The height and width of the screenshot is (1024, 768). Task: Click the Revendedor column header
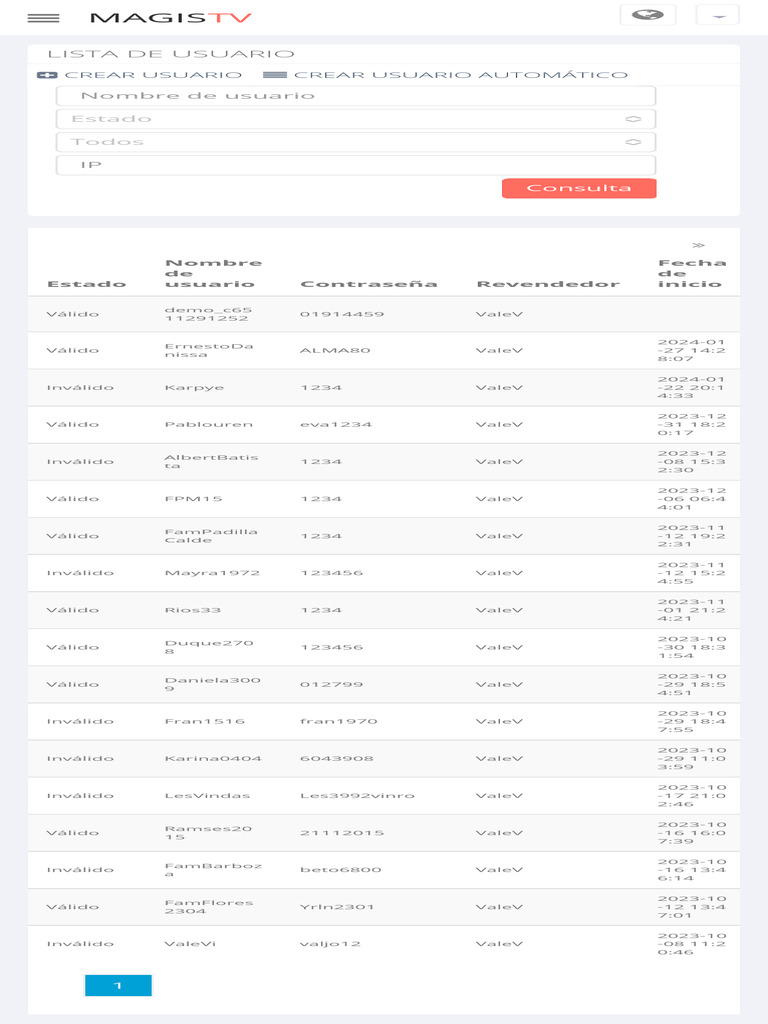547,284
